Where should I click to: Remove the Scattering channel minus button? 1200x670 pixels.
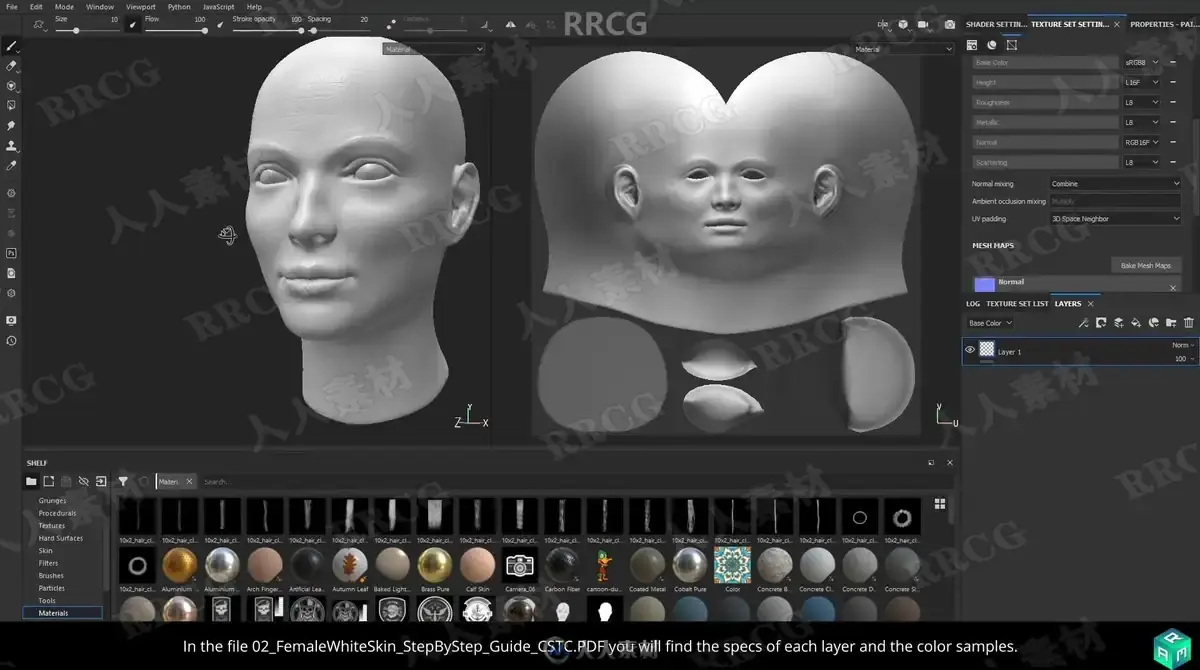coord(1172,162)
